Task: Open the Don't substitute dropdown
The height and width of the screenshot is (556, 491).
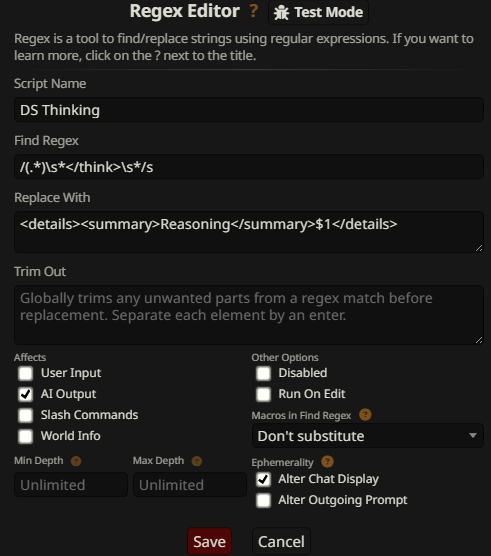Action: 368,436
